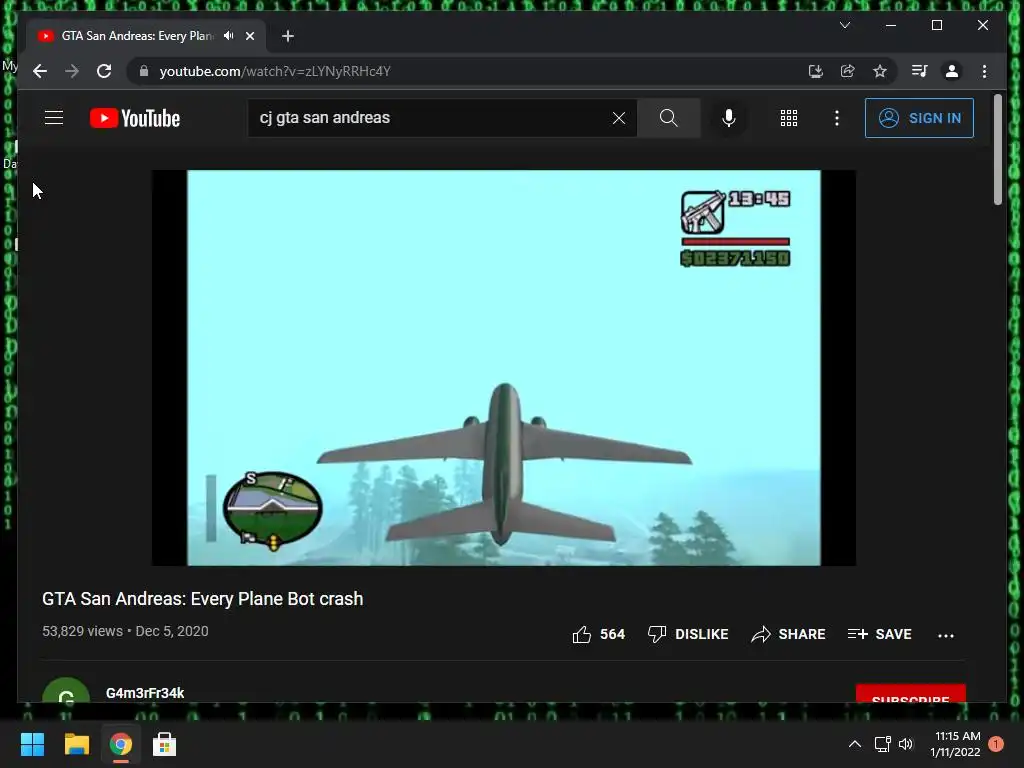Open File Explorer from taskbar

coord(76,744)
